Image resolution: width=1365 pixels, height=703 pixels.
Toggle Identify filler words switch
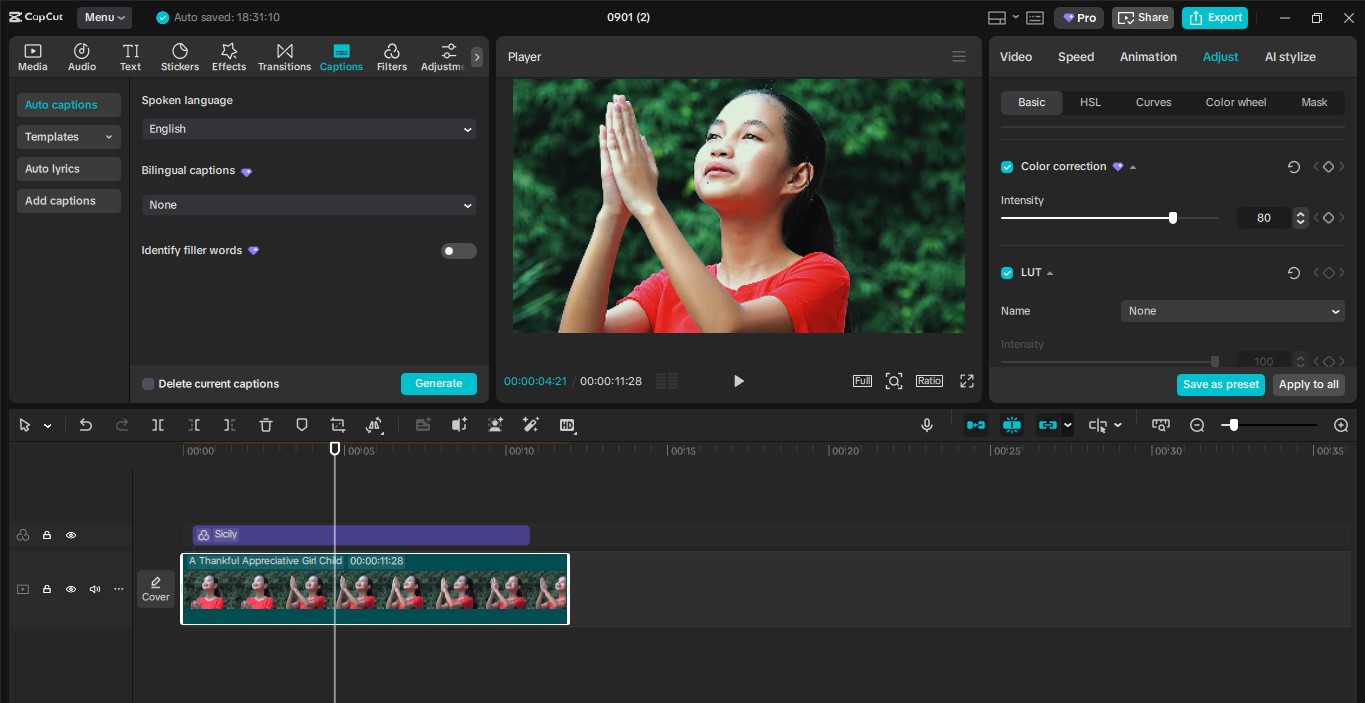pos(458,251)
